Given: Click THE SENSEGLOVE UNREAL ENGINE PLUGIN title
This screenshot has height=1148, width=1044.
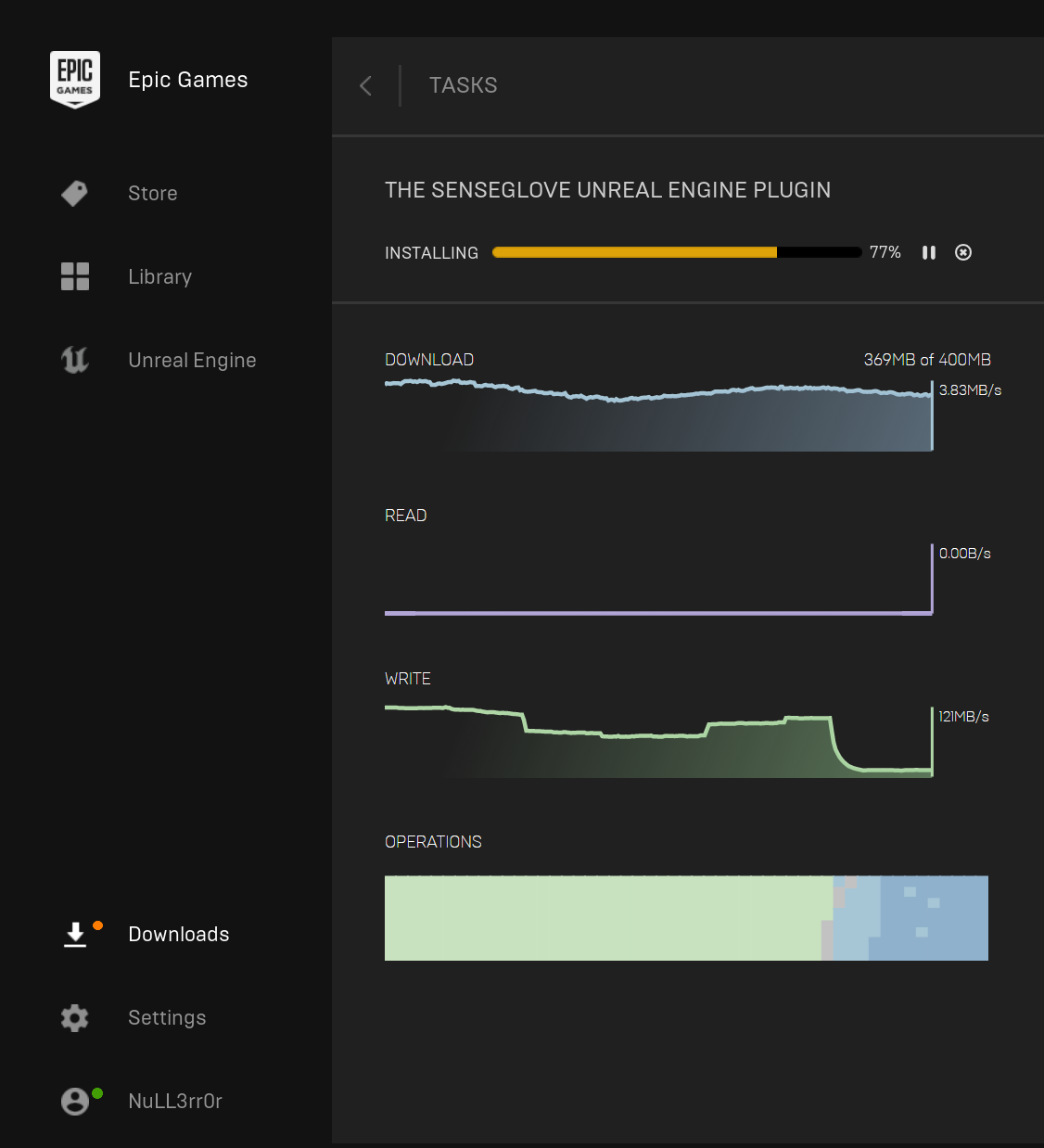Looking at the screenshot, I should 608,190.
